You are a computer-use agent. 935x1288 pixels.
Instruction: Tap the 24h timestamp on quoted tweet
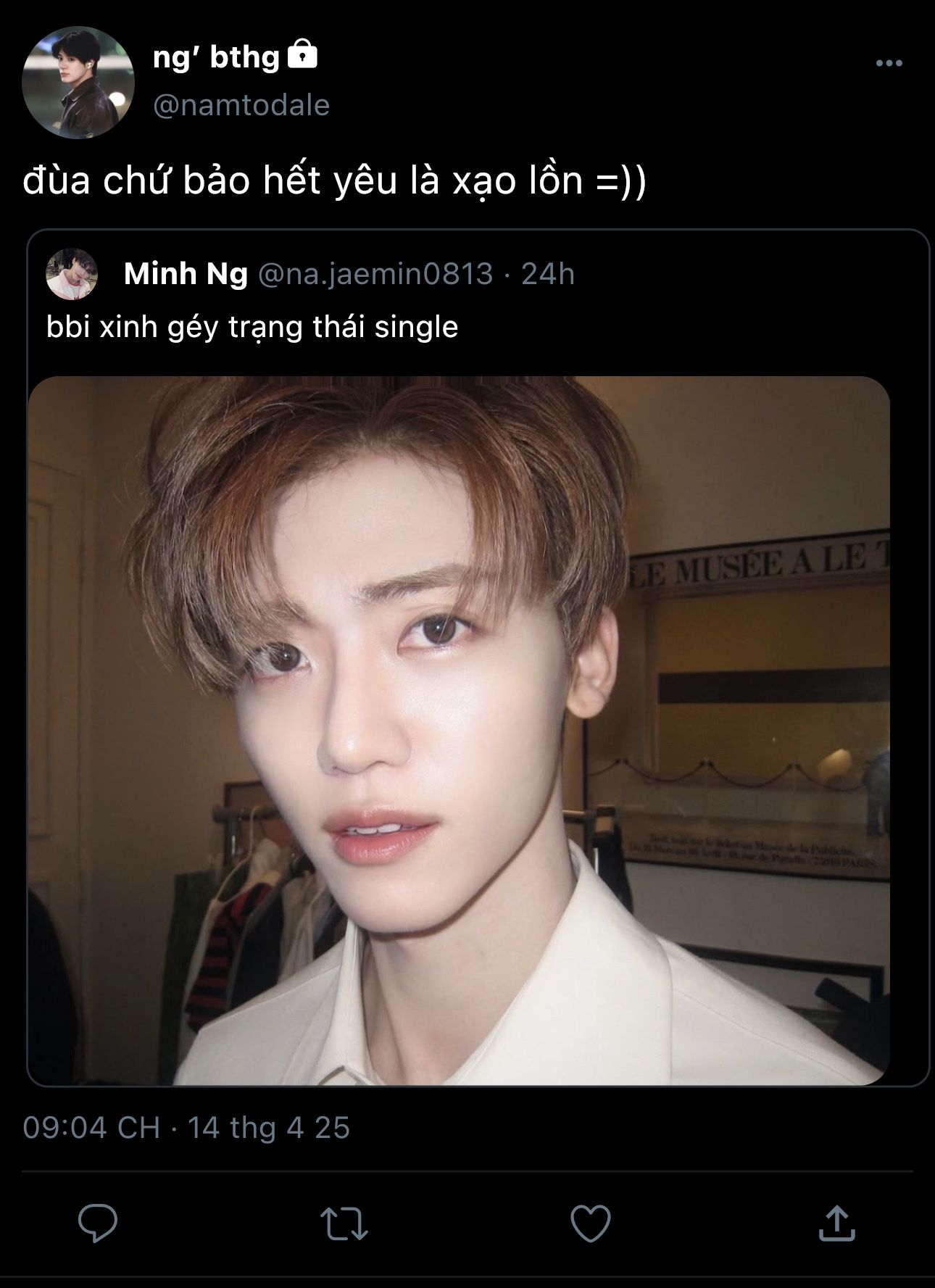[548, 274]
